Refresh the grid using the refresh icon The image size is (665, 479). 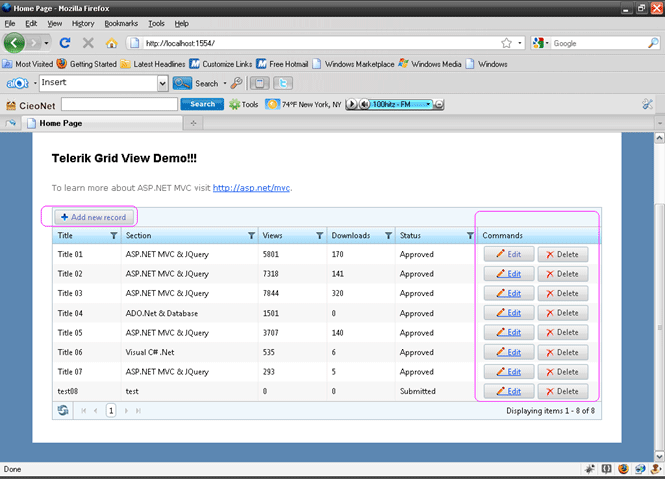pos(63,410)
